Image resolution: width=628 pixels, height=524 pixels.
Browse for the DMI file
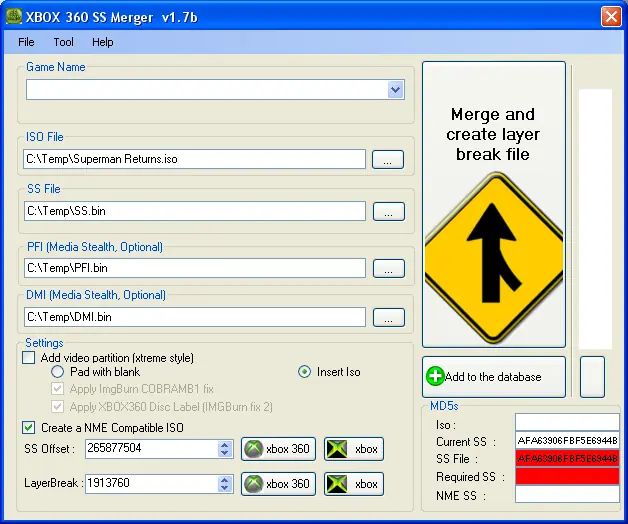click(388, 317)
